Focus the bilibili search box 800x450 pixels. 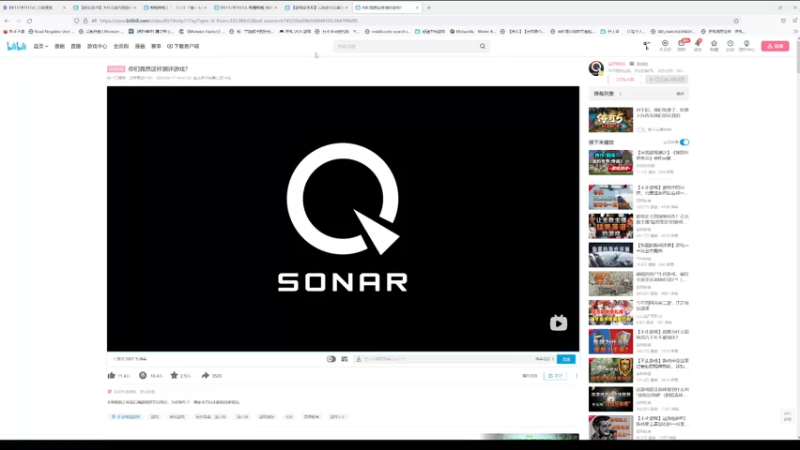pos(406,46)
